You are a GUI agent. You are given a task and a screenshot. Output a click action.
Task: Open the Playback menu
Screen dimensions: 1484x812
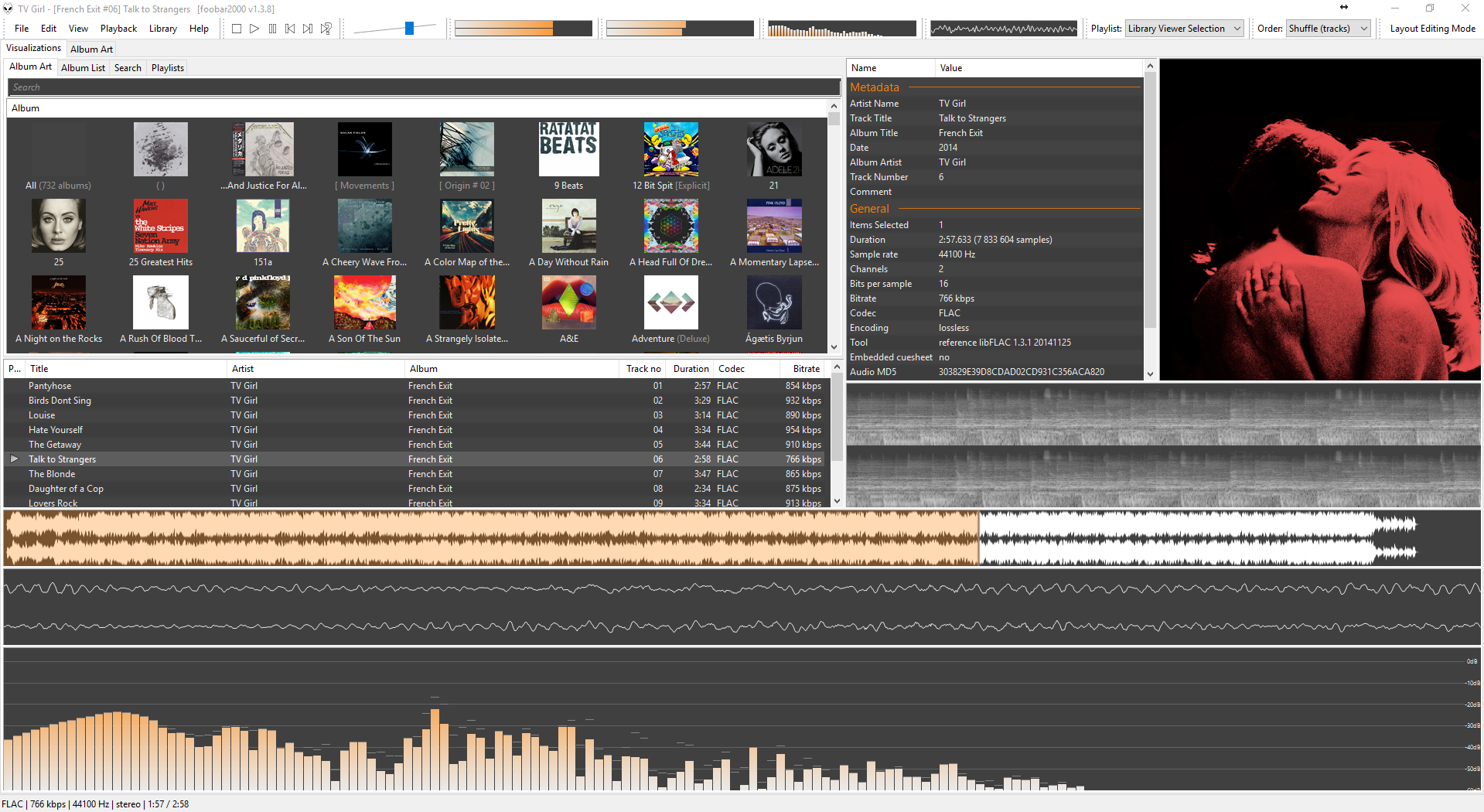pyautogui.click(x=118, y=29)
